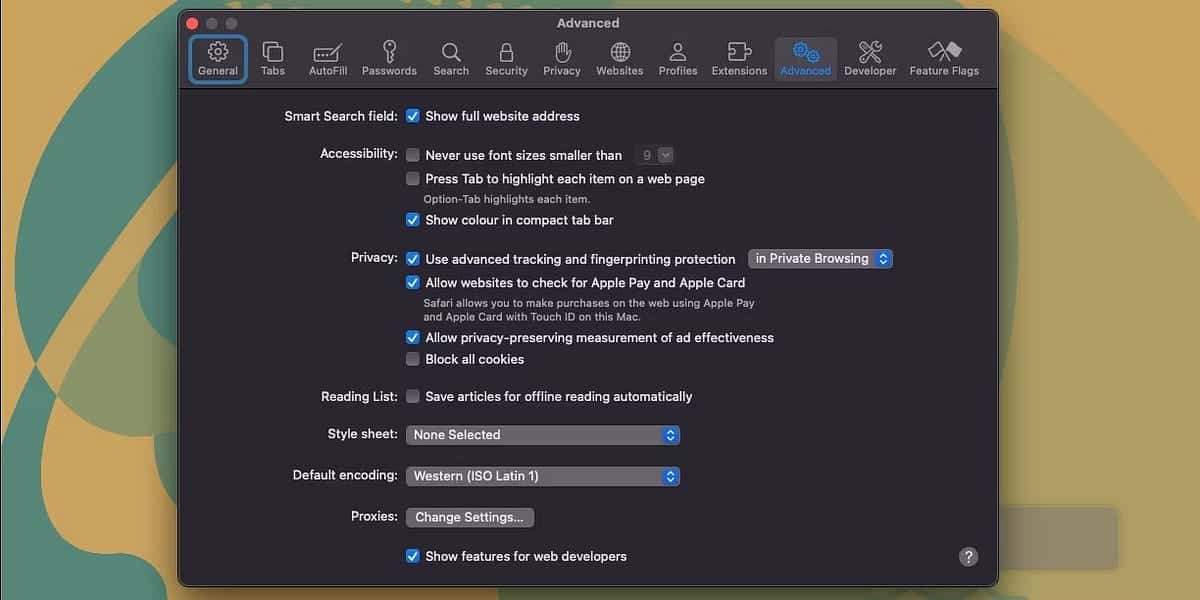Open the in Private Browsing dropdown
Viewport: 1200px width, 600px height.
click(820, 258)
